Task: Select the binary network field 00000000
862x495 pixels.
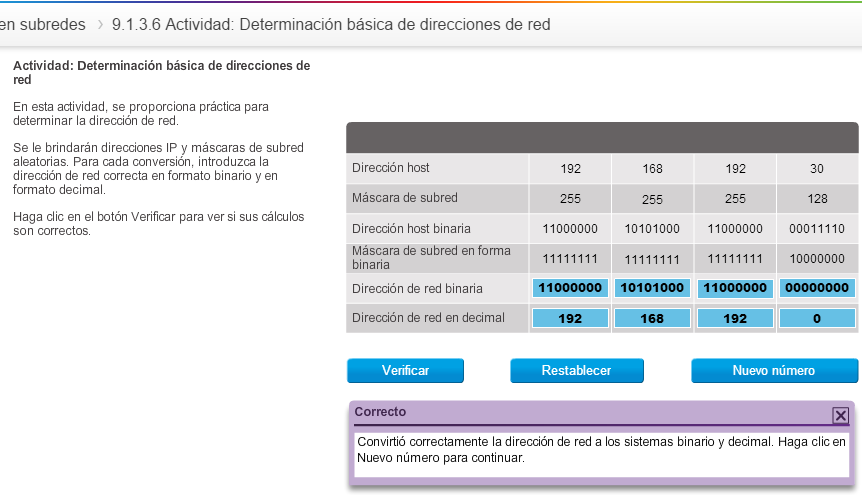Action: click(x=817, y=288)
